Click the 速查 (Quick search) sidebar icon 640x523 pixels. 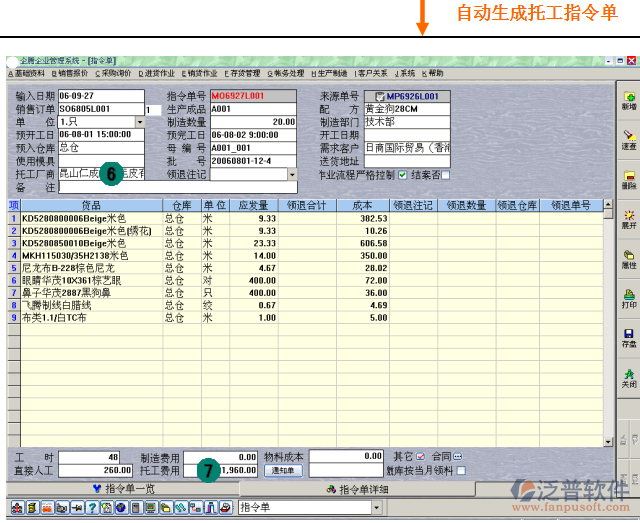click(x=628, y=140)
